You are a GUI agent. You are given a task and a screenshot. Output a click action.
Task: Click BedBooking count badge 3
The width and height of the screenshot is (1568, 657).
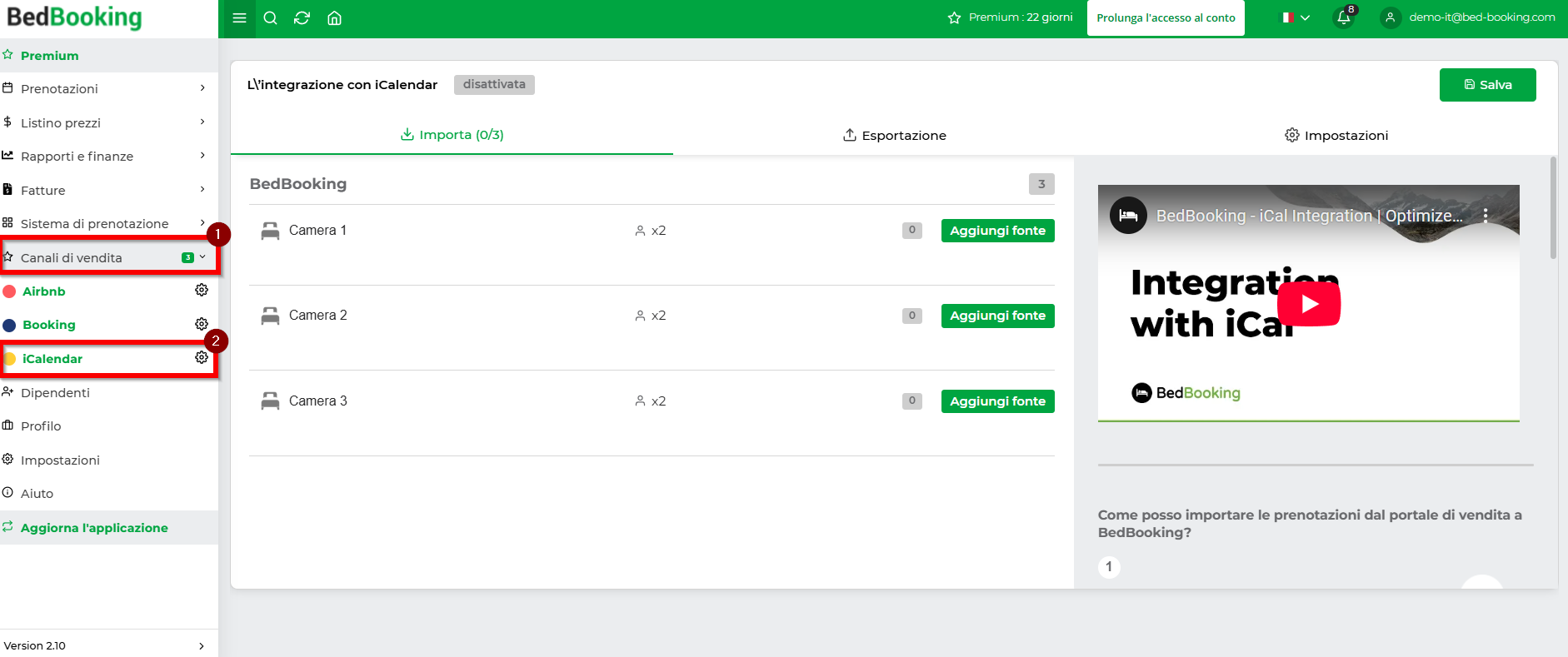(1041, 184)
